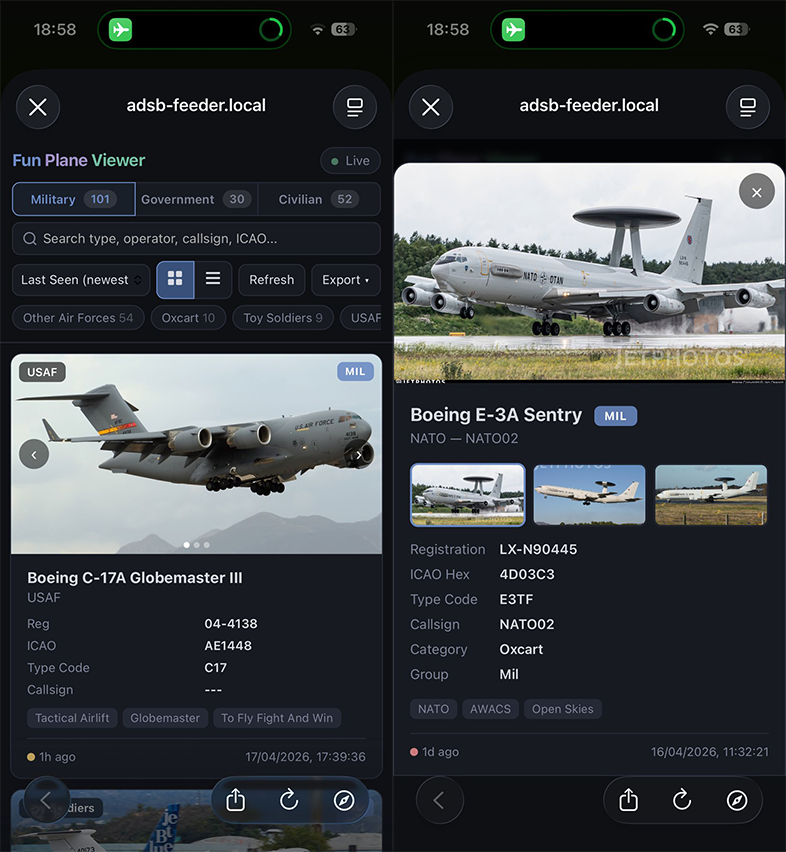Viewport: 786px width, 852px height.
Task: Open the compass browser icon on right
Action: [x=737, y=800]
